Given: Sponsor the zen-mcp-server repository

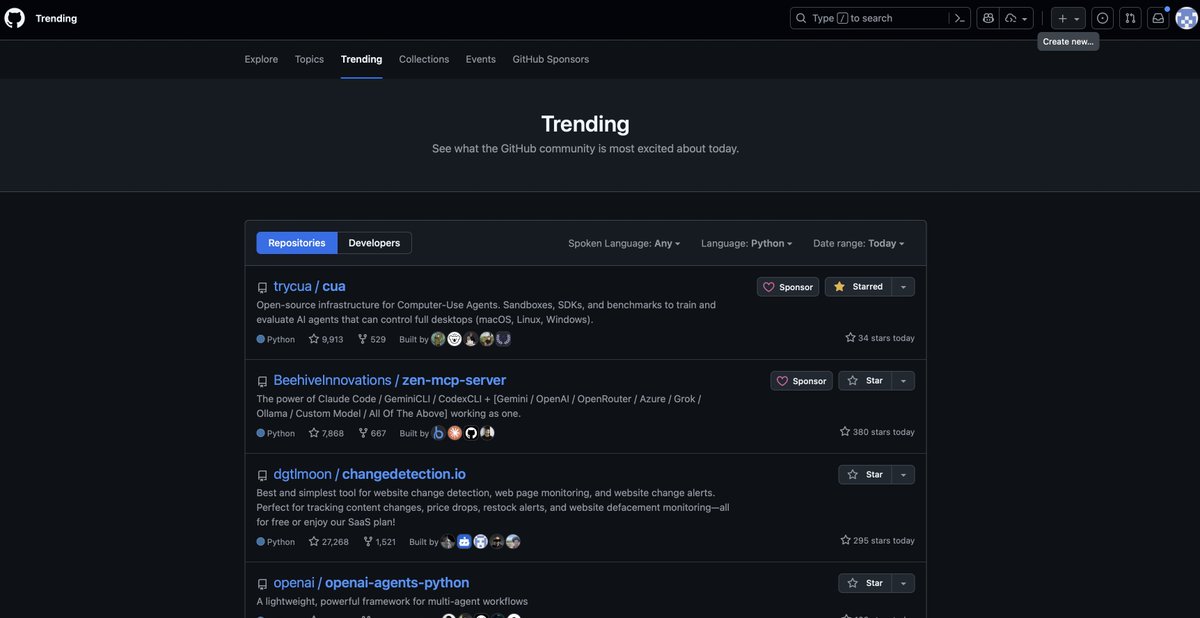Looking at the screenshot, I should coord(802,381).
